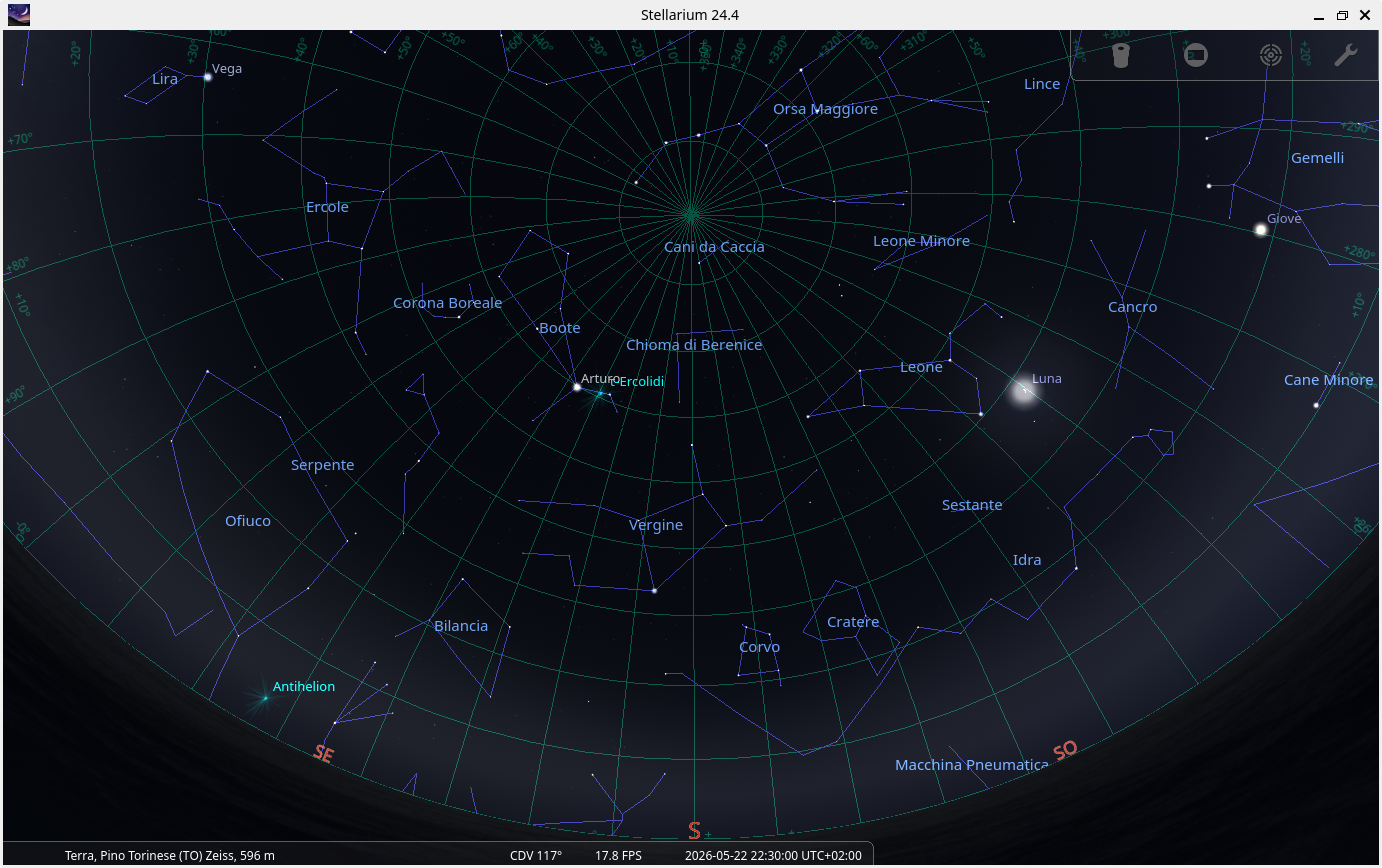Select the Antihelion radiant marker

264,697
